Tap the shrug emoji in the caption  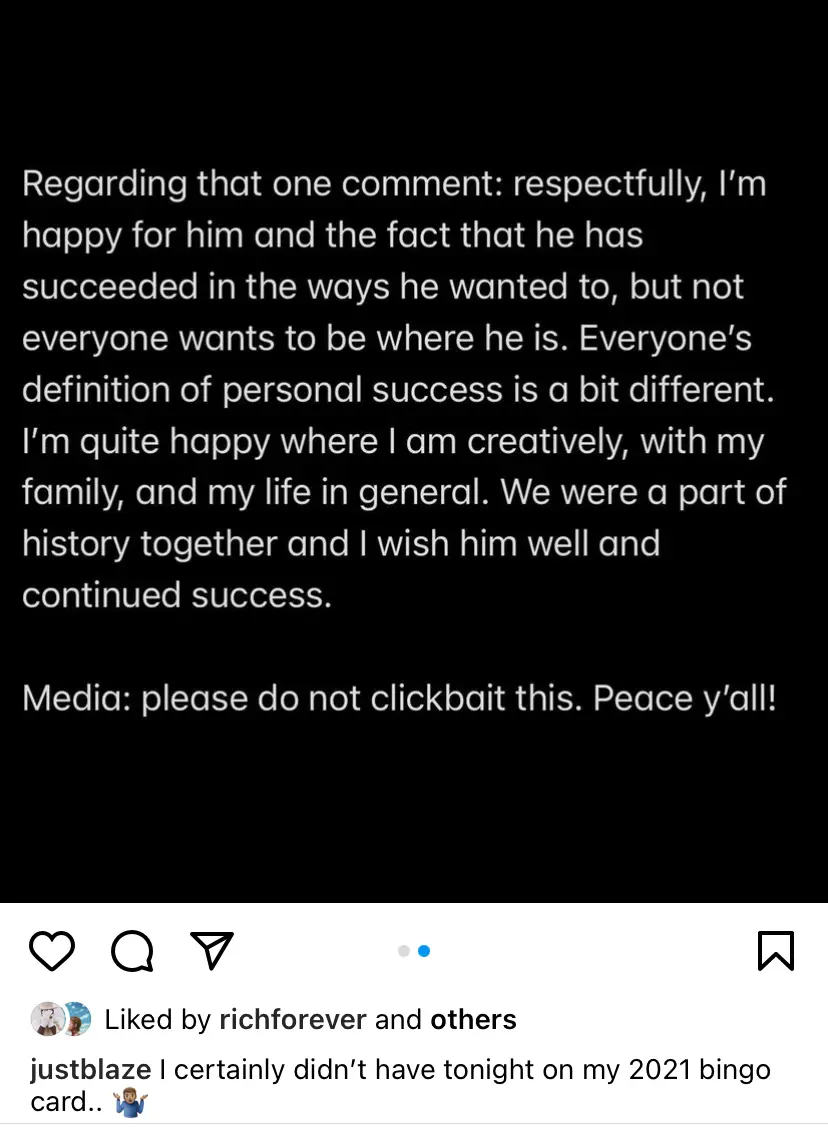click(132, 1103)
